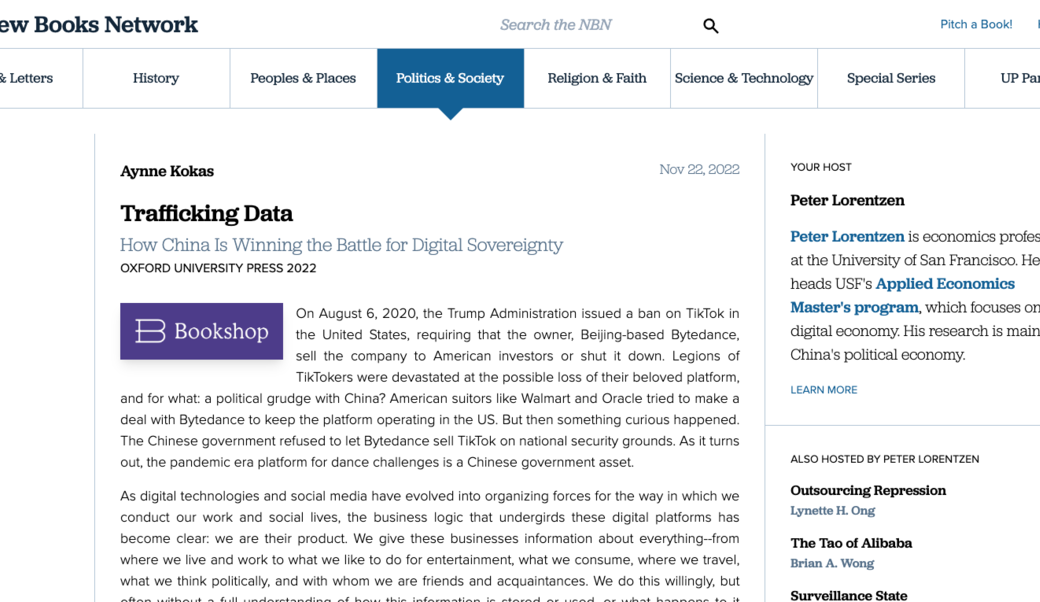Image resolution: width=1040 pixels, height=602 pixels.
Task: Click LEARN MORE about the host
Action: (x=823, y=390)
